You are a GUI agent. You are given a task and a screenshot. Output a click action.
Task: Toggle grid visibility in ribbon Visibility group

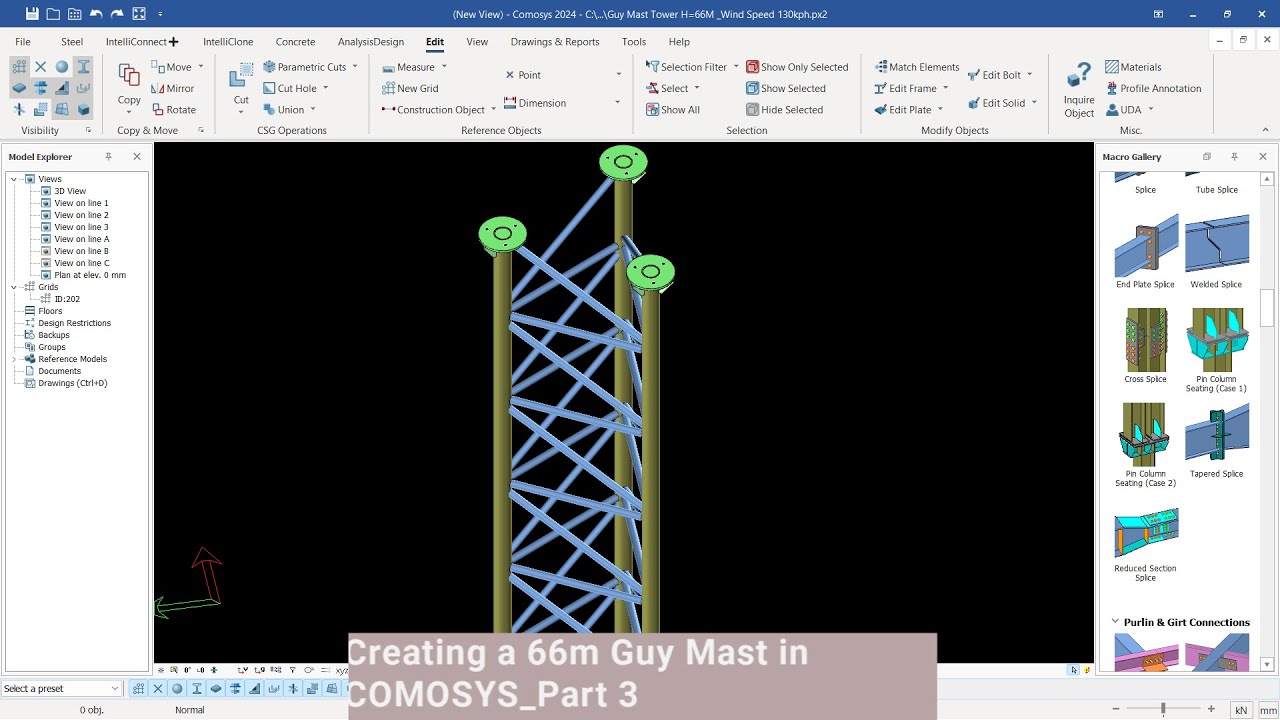[x=19, y=67]
